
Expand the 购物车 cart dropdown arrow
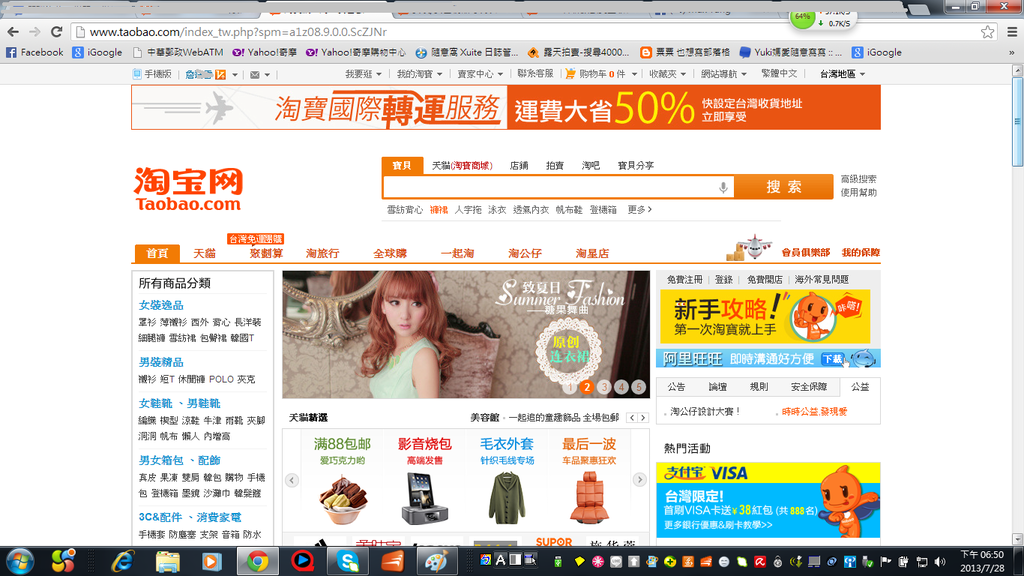(634, 74)
